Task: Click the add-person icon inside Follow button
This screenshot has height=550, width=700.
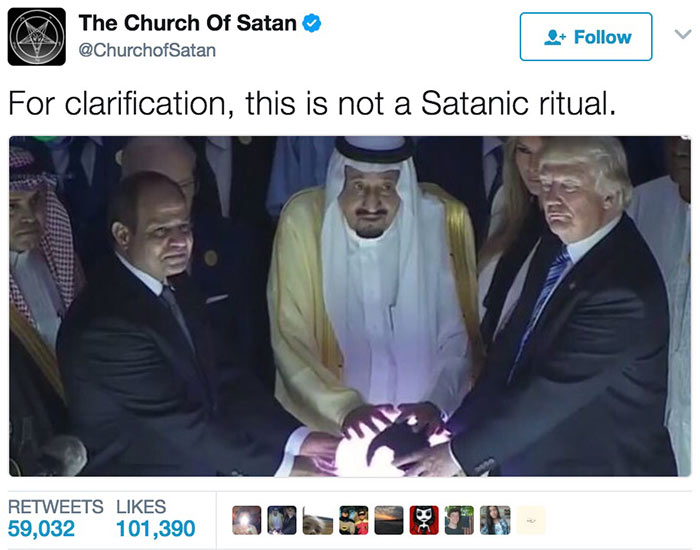Action: click(555, 37)
